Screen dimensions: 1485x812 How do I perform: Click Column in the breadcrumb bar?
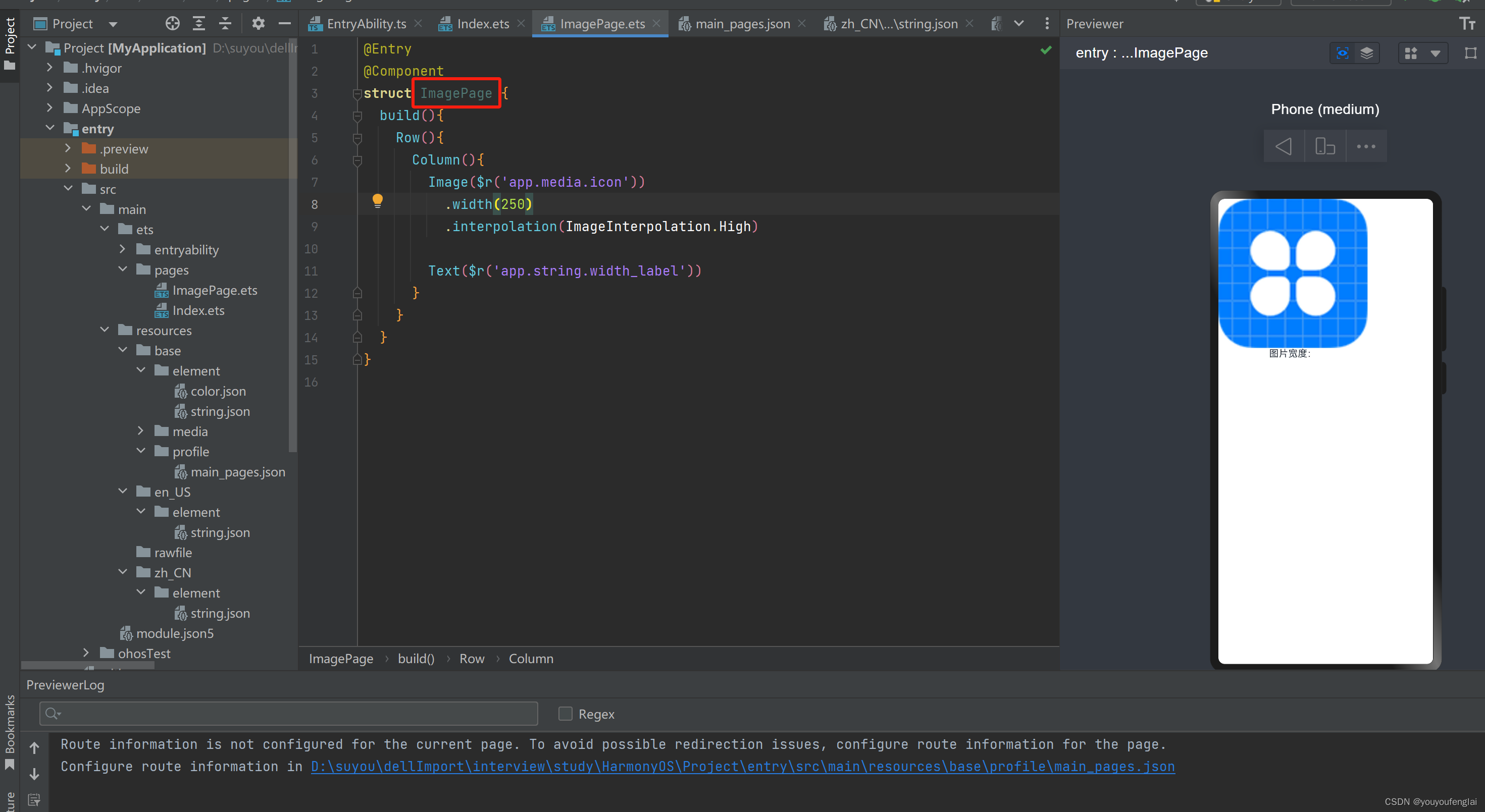click(x=531, y=659)
